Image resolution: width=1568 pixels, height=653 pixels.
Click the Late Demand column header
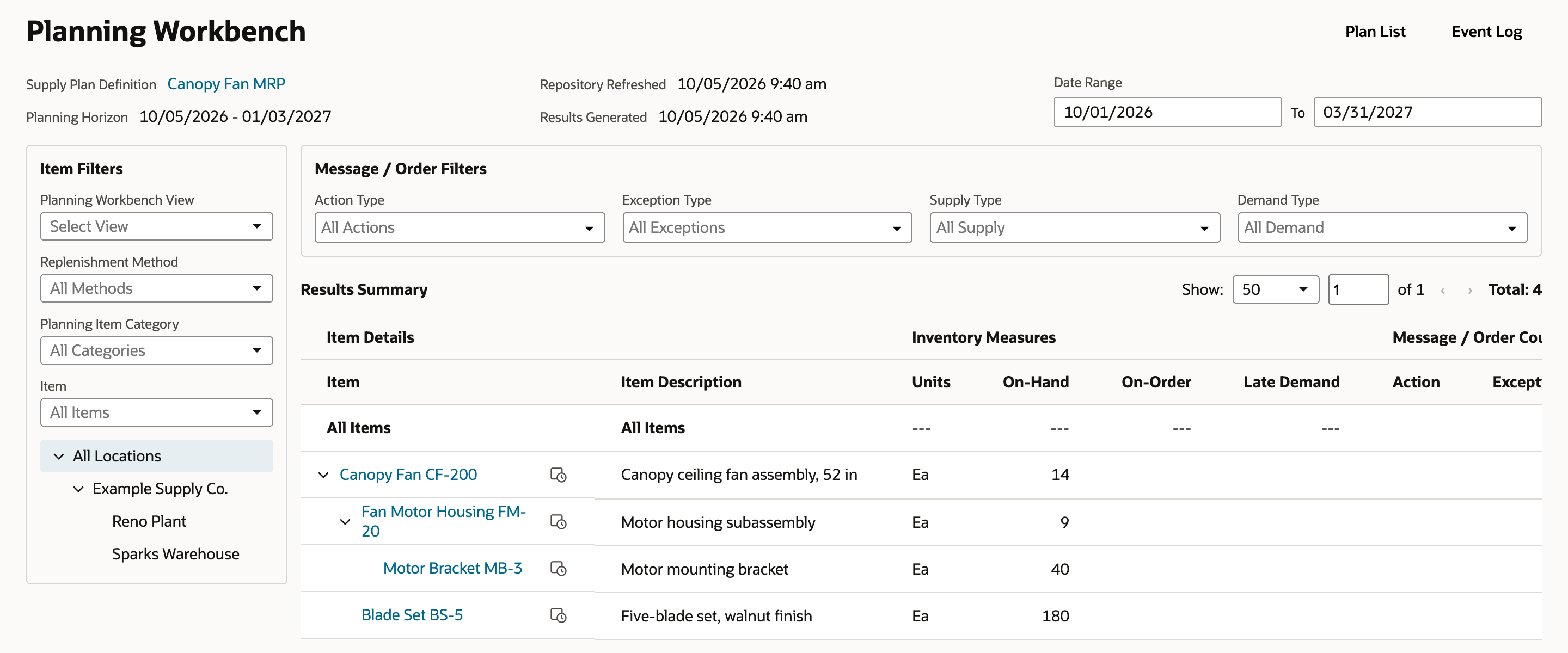coord(1291,382)
